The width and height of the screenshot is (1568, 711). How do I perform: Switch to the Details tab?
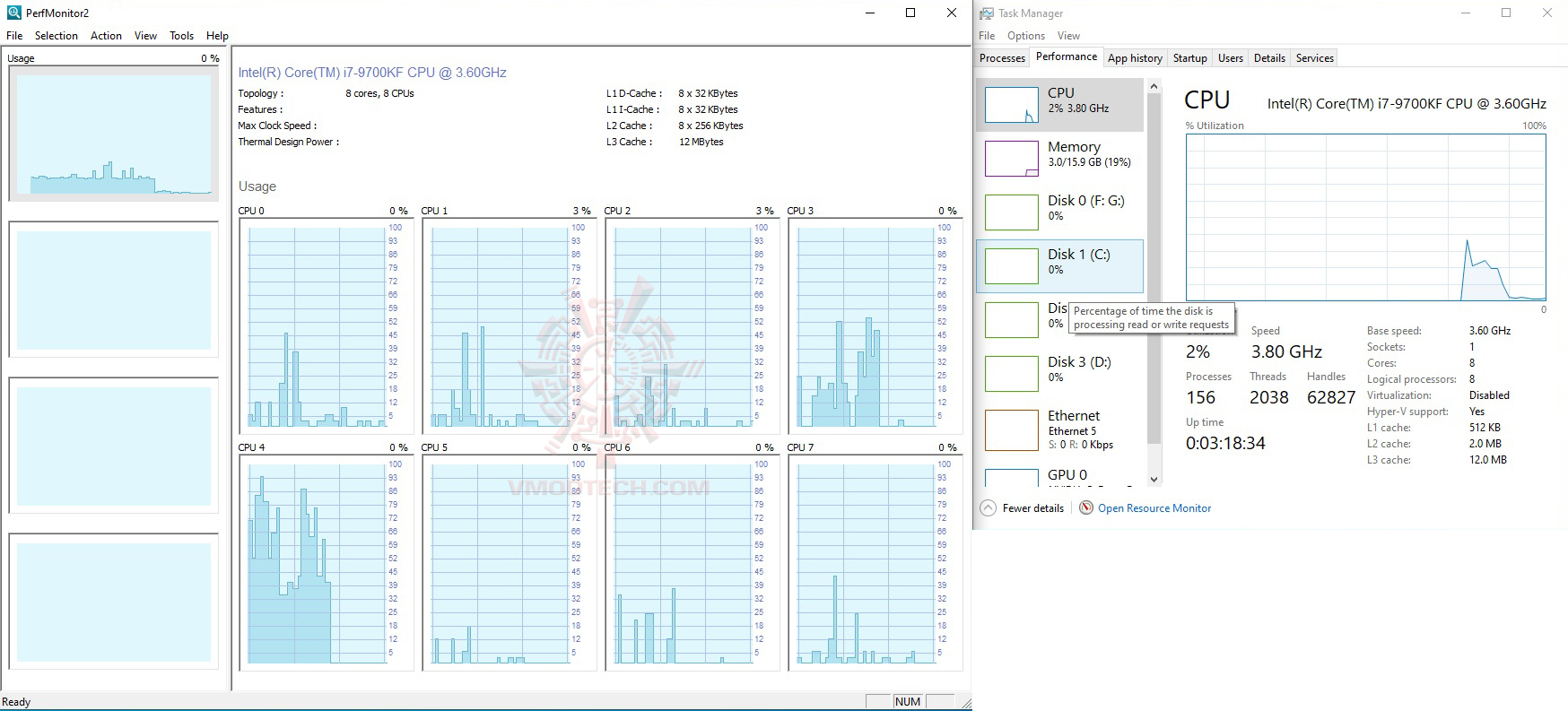[1269, 58]
